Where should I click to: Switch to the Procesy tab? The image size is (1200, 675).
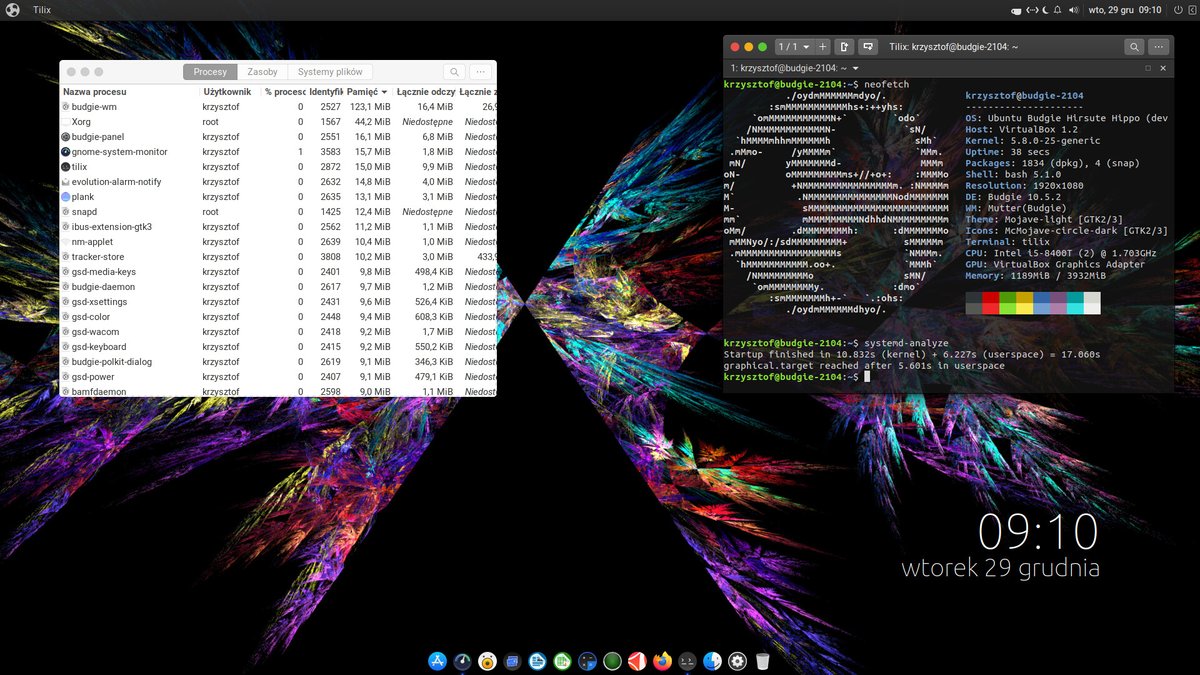click(210, 72)
